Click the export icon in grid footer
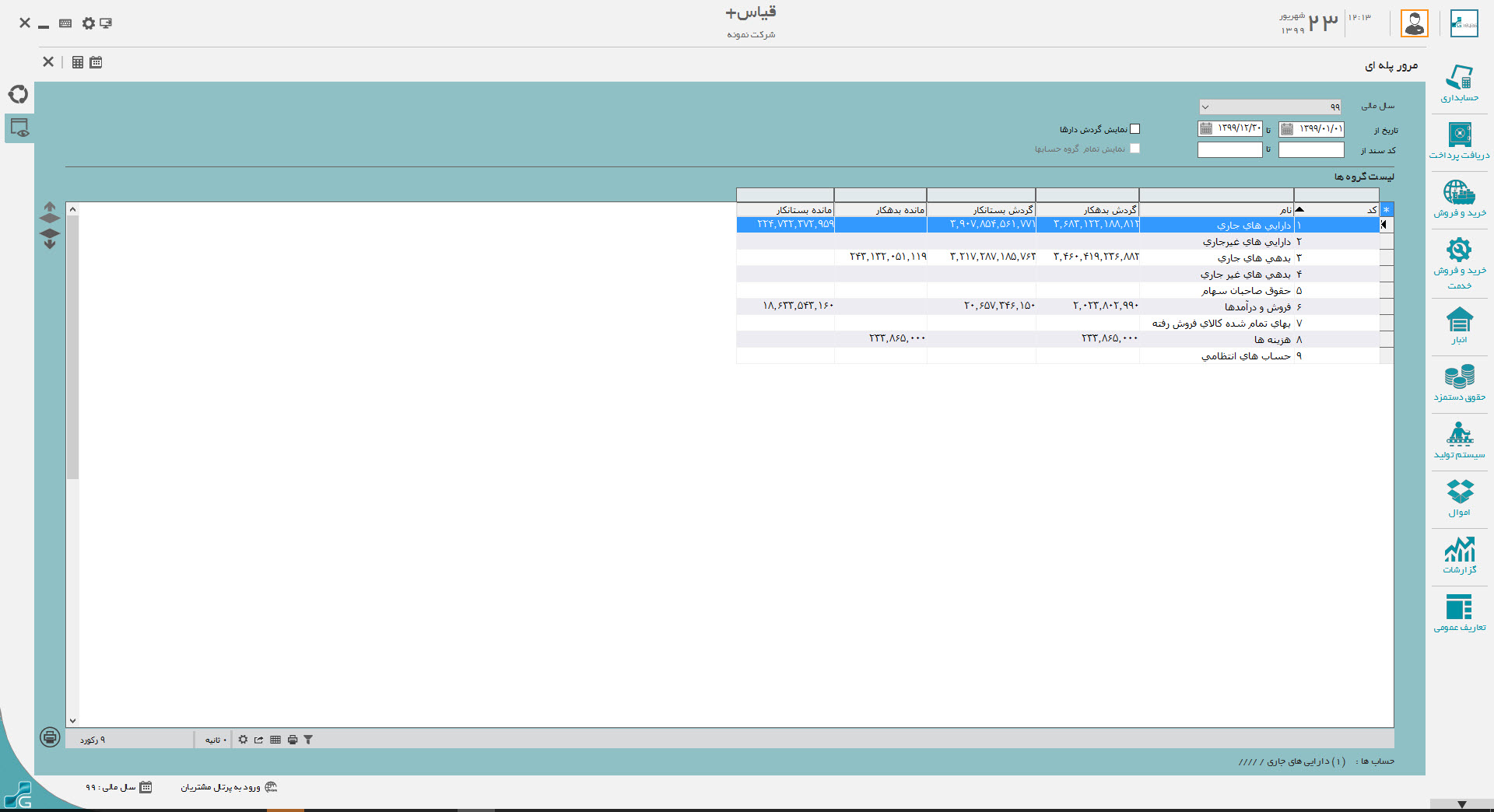Viewport: 1494px width, 812px height. pos(258,740)
